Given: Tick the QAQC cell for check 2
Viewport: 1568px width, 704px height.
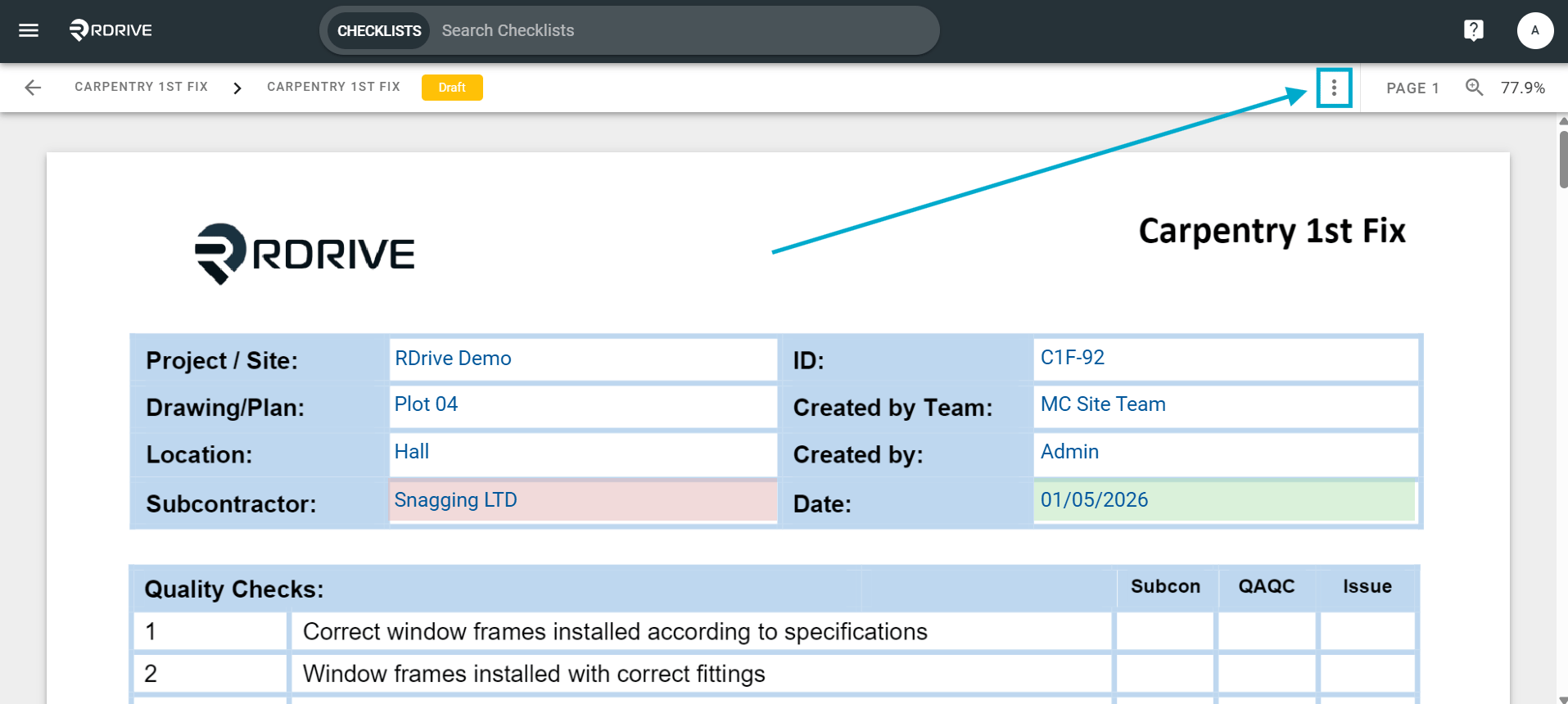Looking at the screenshot, I should (1267, 674).
